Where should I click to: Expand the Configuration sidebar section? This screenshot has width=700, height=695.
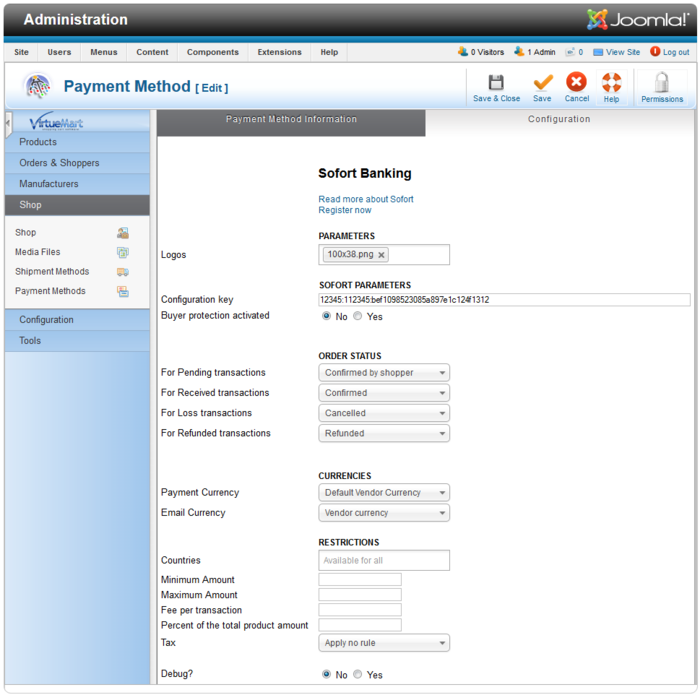click(x=77, y=320)
